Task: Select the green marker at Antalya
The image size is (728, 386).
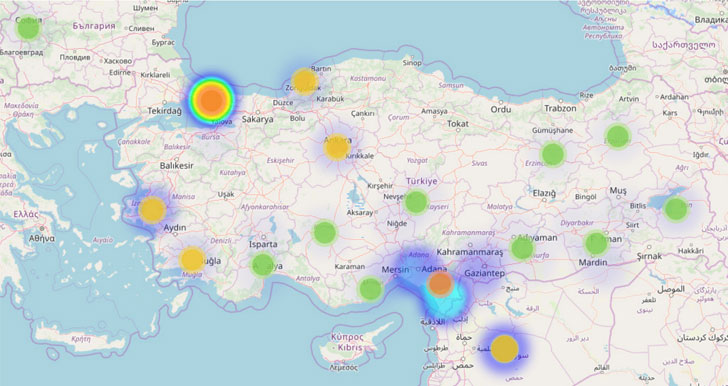Action: coord(263,265)
